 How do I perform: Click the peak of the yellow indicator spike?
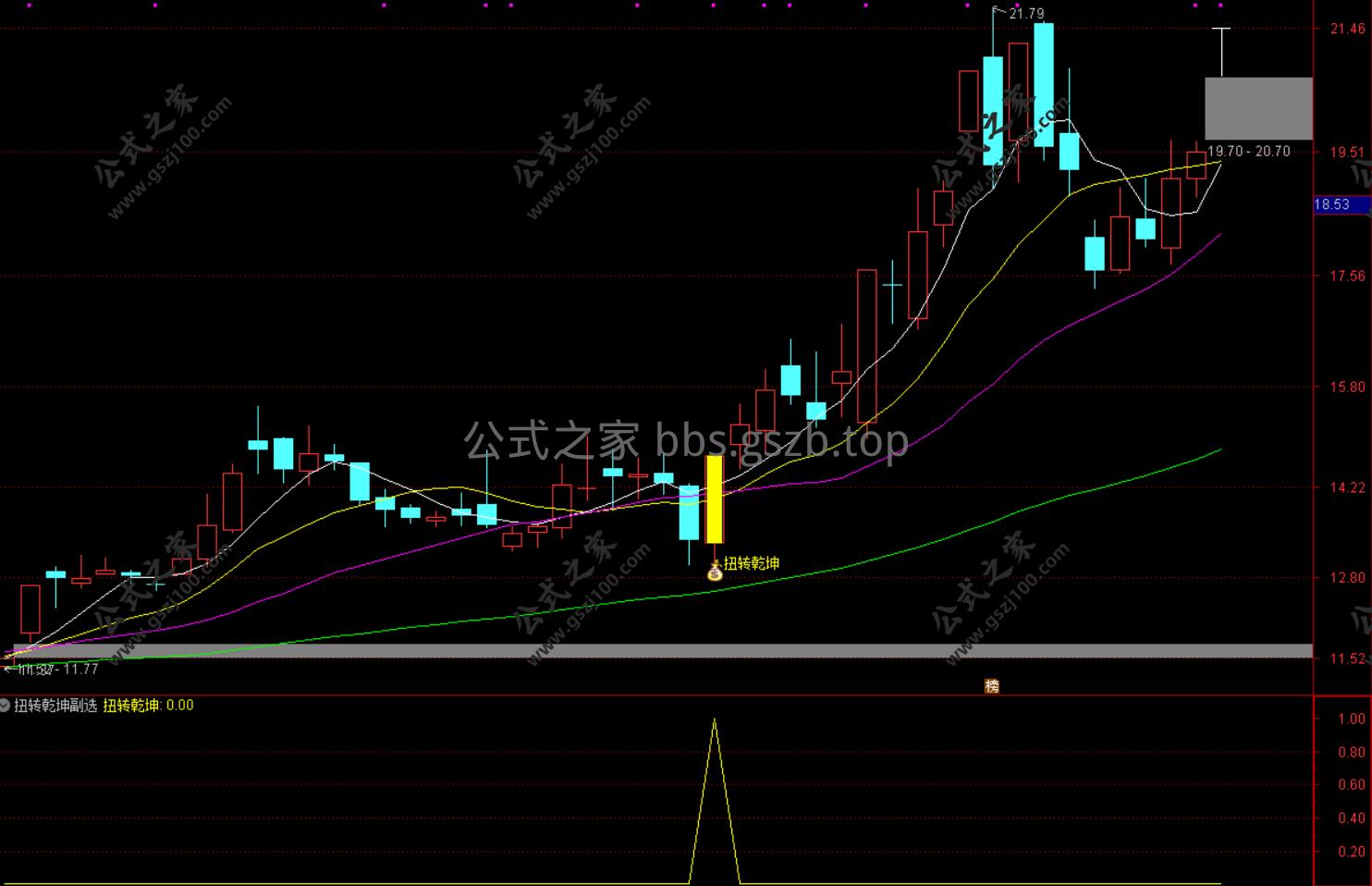[x=715, y=720]
